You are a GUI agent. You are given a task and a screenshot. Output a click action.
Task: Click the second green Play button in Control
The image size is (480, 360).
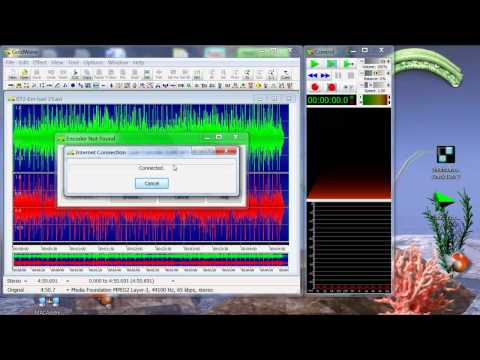coord(332,64)
